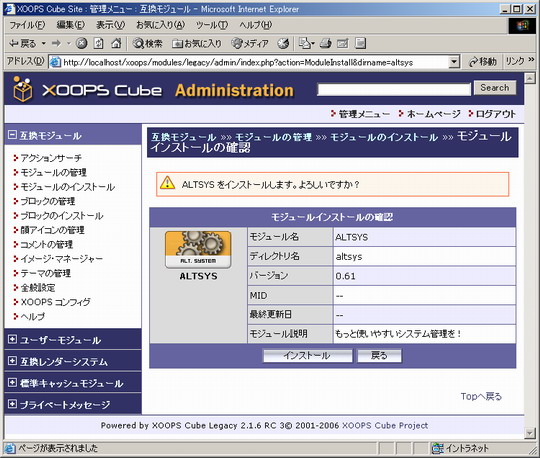Screen dimensions: 540x458
Task: Expand the 標準キャッシュモジュール section
Action: pyautogui.click(x=12, y=382)
